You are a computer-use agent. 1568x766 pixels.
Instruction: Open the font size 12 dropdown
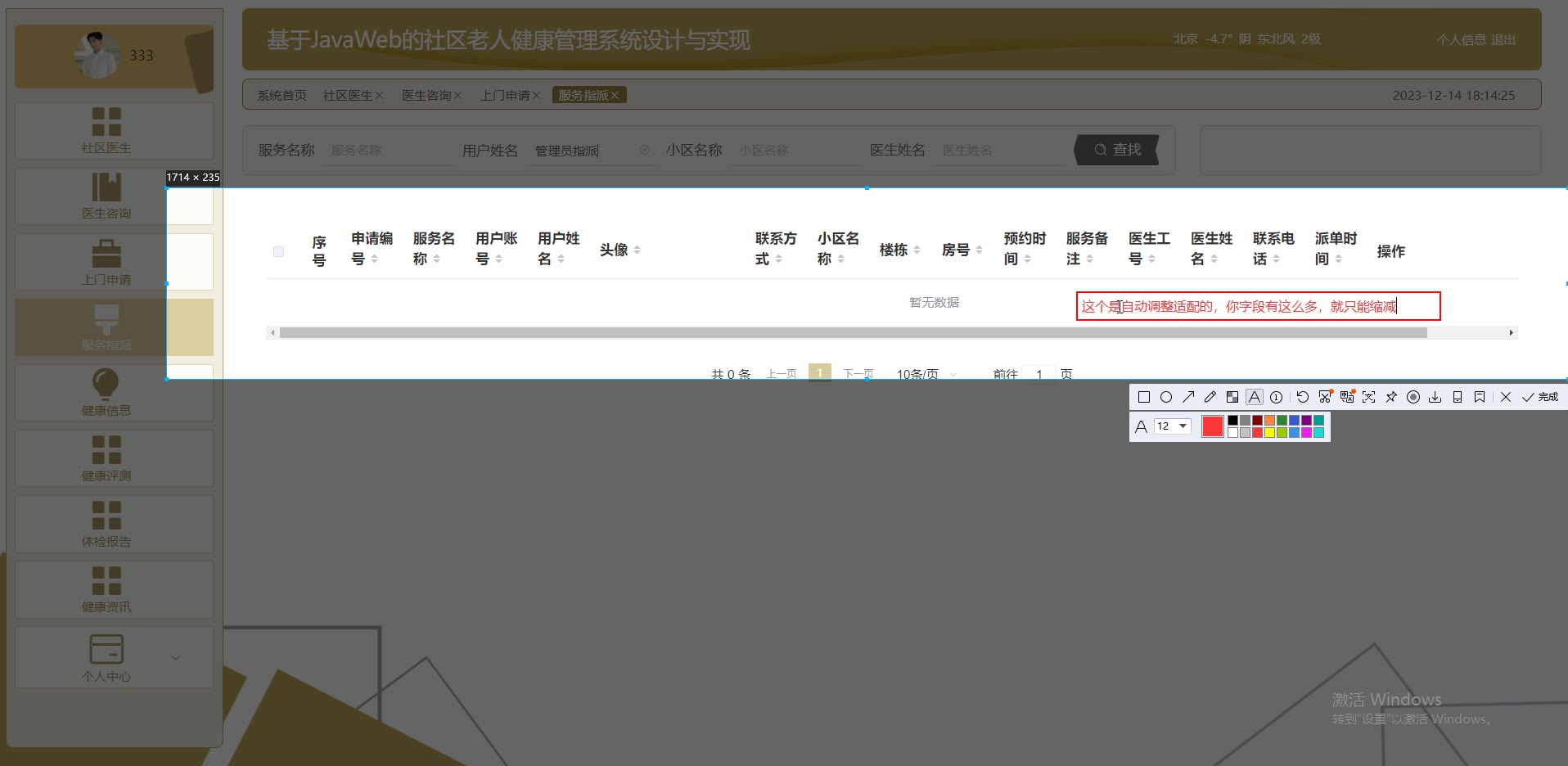pyautogui.click(x=1172, y=426)
